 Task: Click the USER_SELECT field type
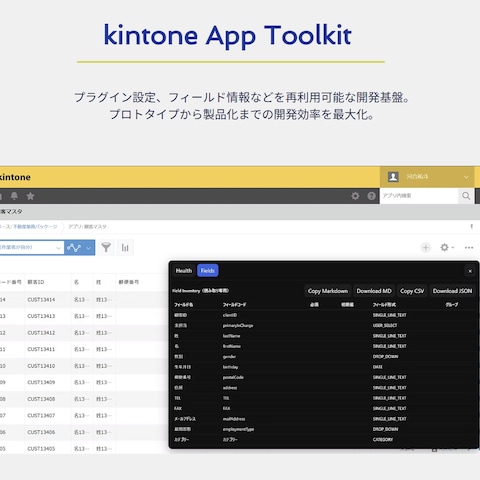(385, 326)
